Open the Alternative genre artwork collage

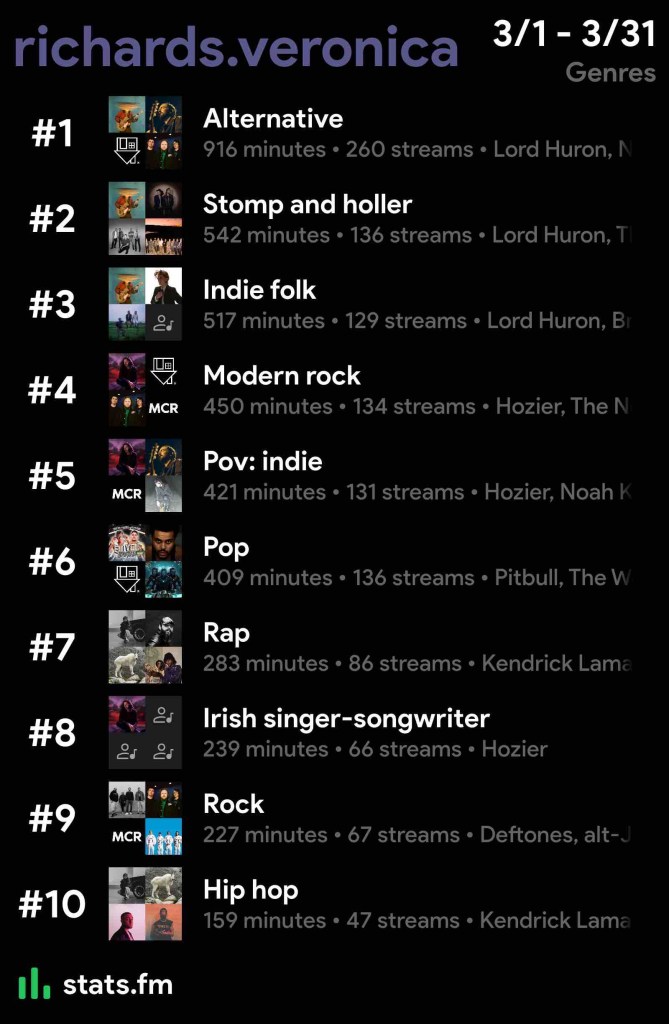(x=145, y=133)
